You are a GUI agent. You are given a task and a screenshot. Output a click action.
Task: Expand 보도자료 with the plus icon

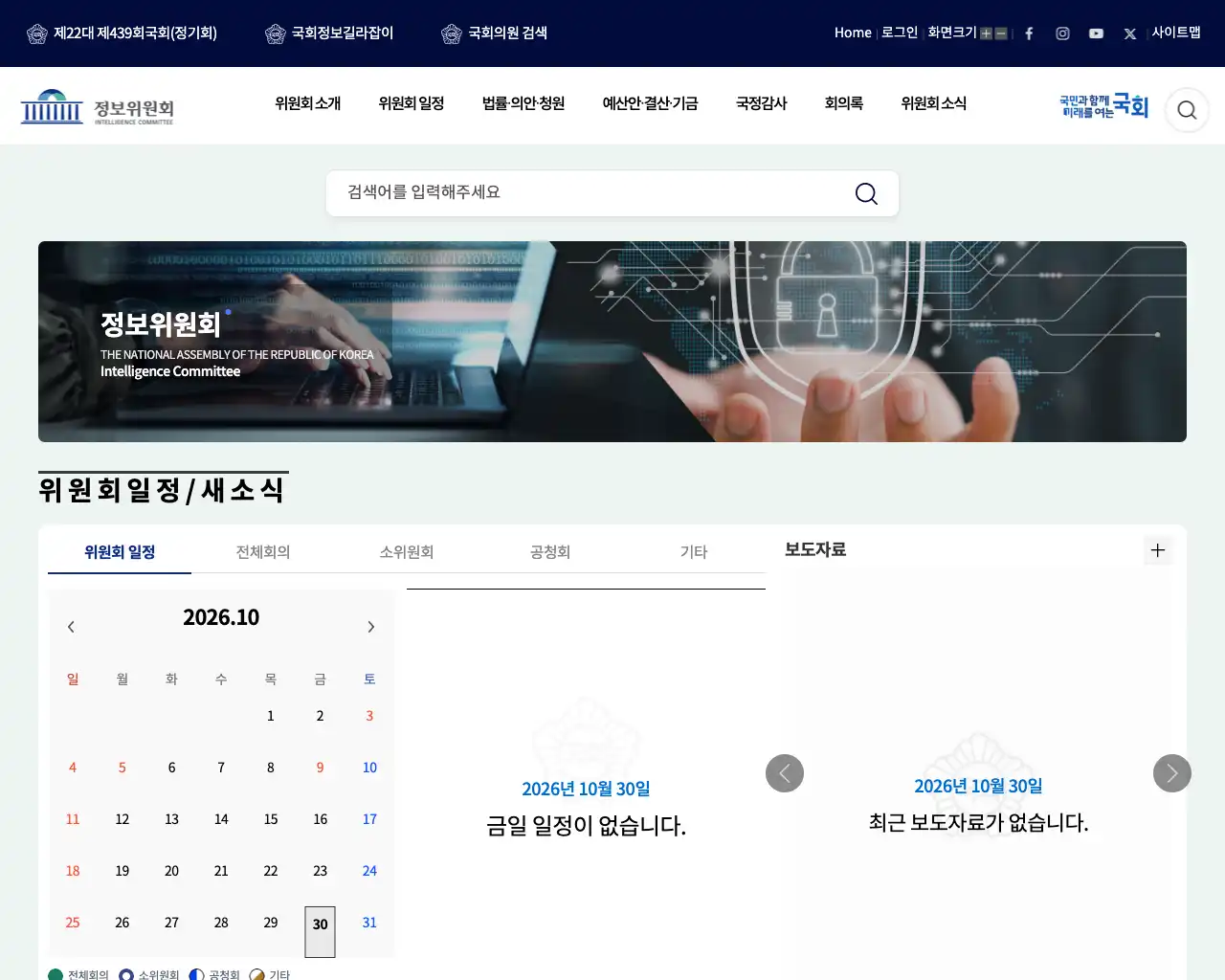tap(1158, 550)
